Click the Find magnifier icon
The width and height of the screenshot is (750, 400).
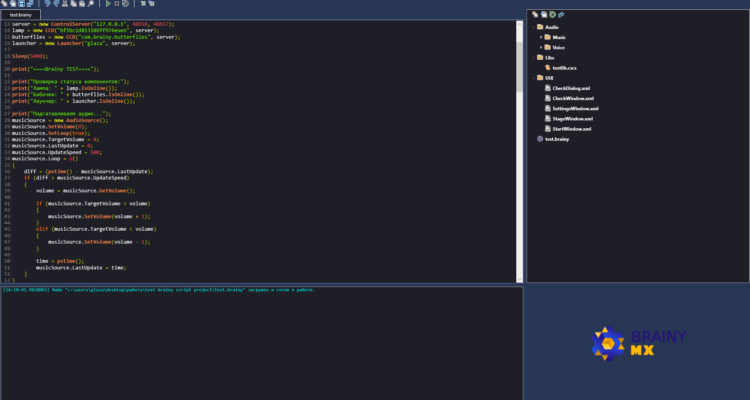[90, 3]
